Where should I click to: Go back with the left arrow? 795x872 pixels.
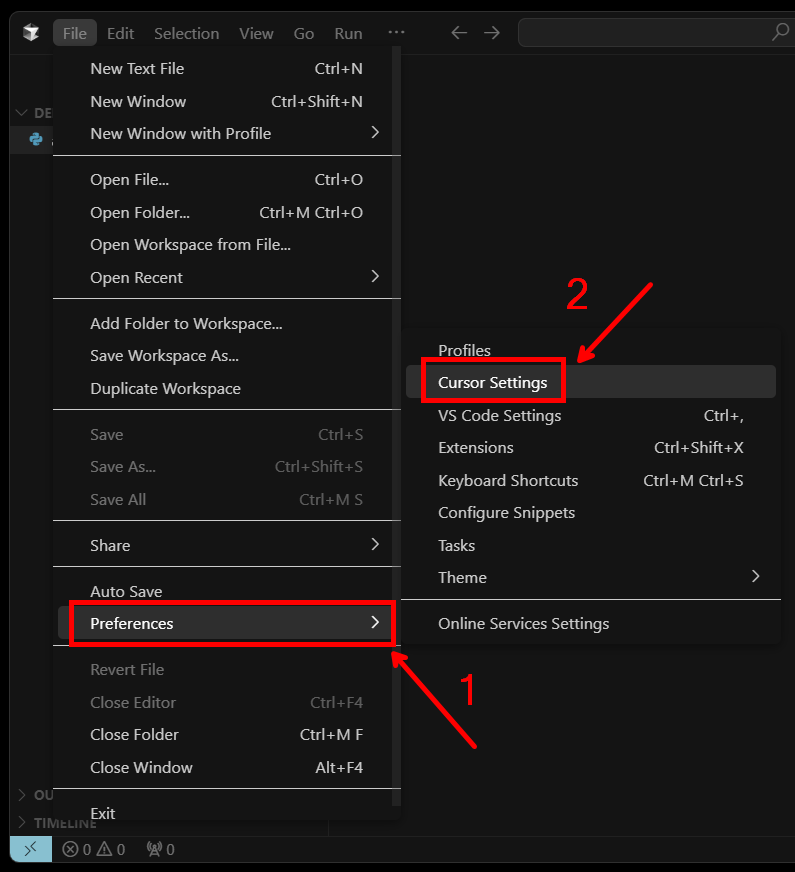[459, 33]
